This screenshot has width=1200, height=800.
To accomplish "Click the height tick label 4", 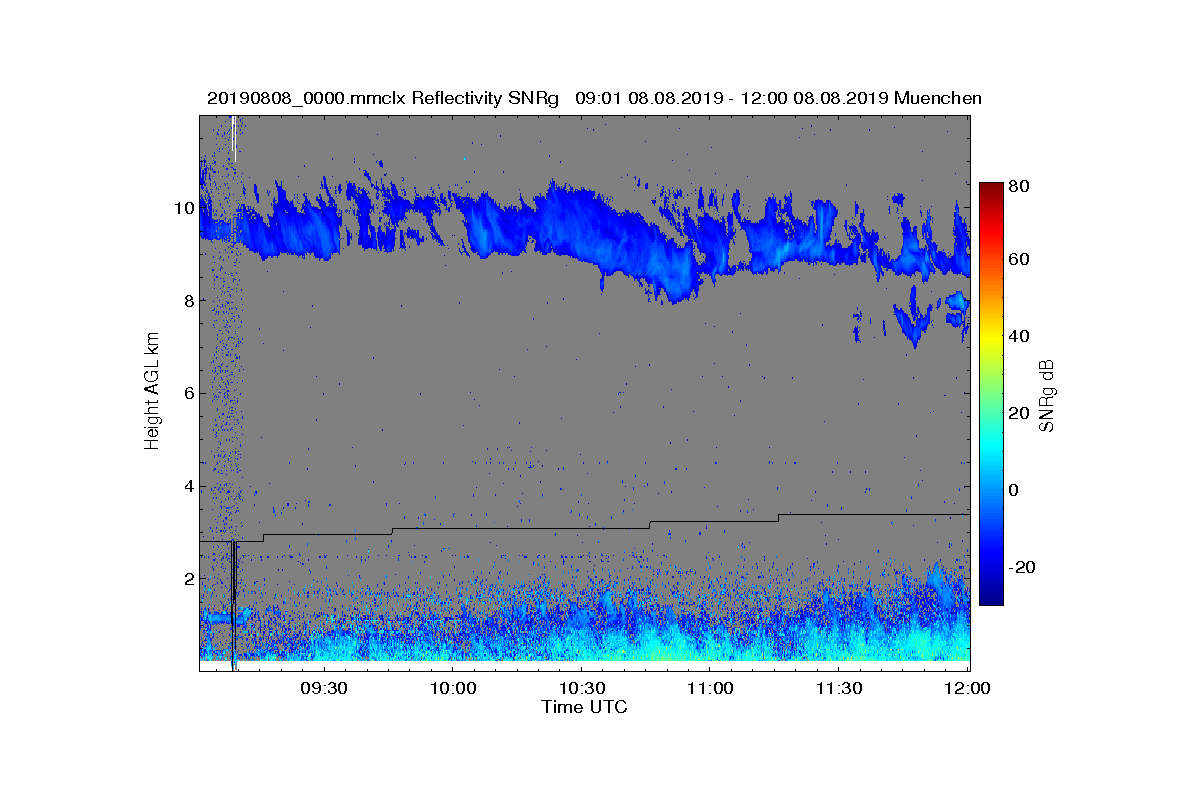I will tap(188, 487).
